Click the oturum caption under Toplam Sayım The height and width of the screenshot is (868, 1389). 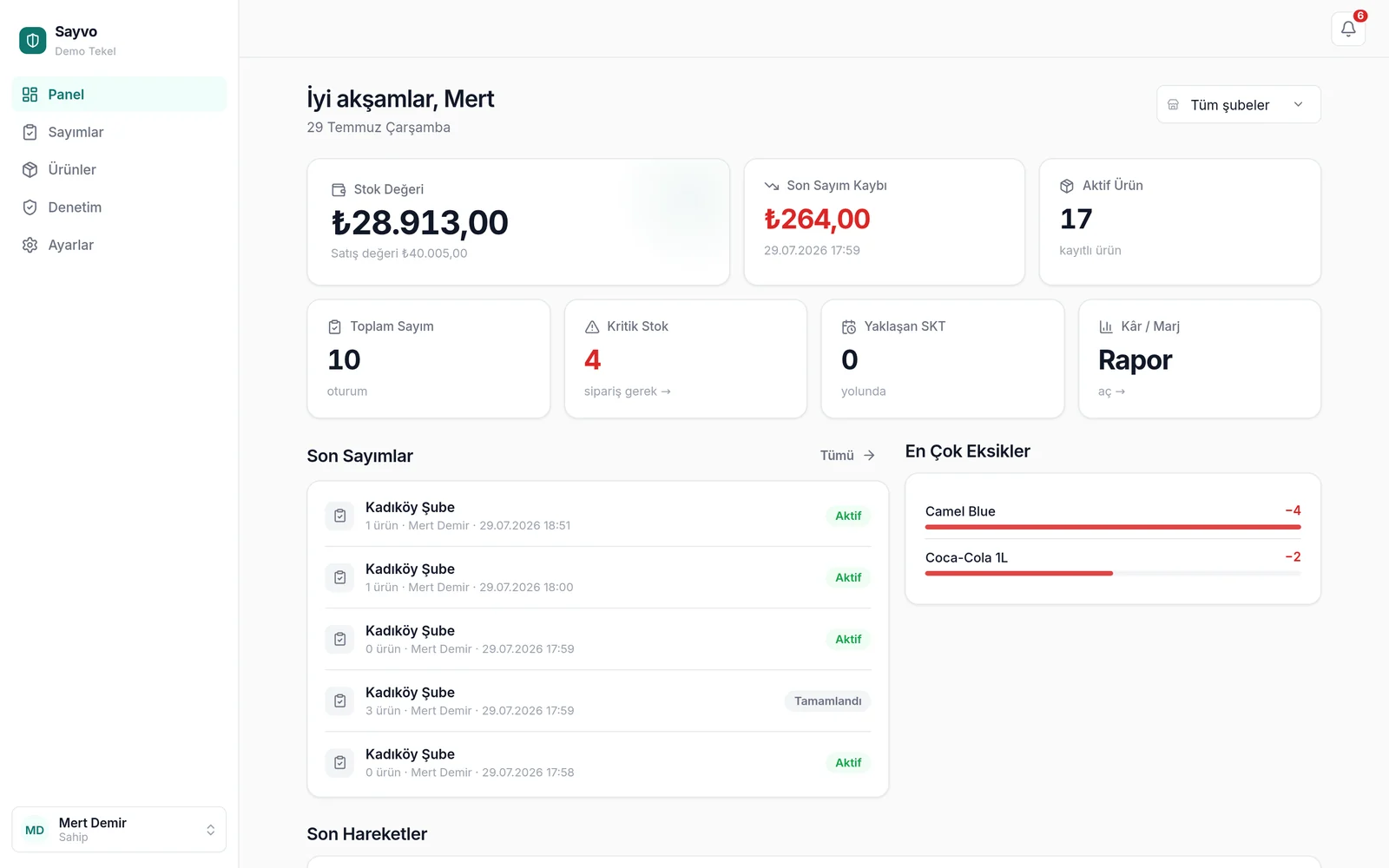(346, 391)
